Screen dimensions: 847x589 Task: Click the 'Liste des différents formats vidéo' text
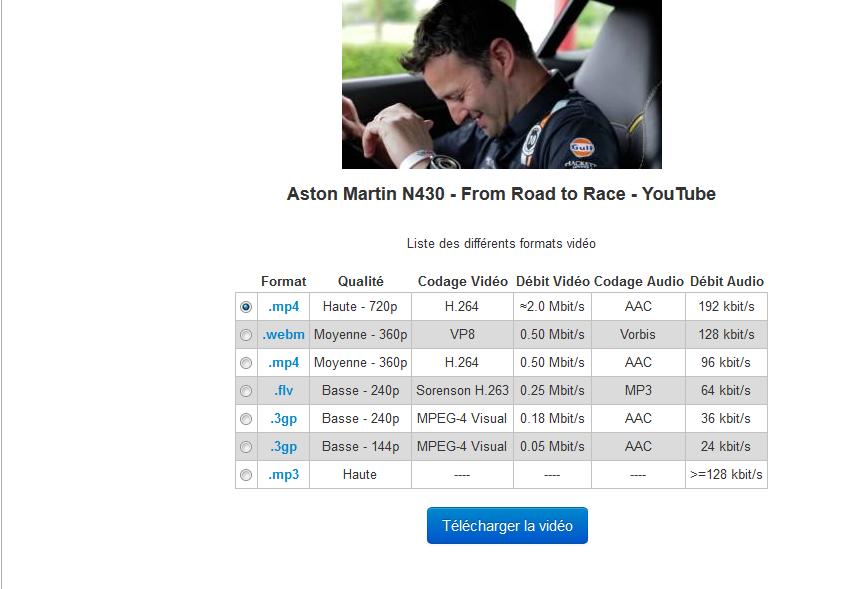[501, 243]
